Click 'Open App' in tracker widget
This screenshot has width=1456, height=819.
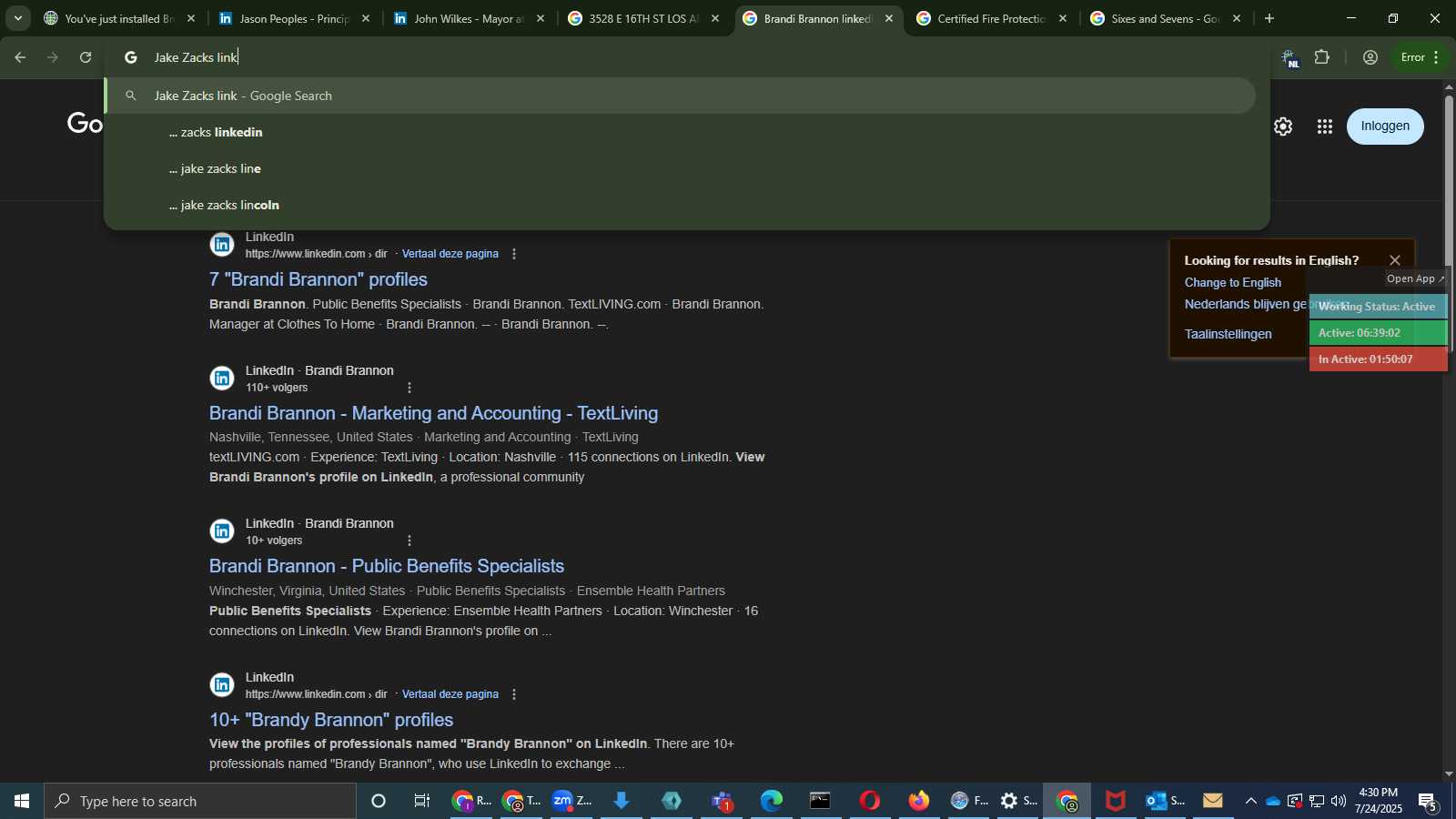coord(1415,278)
